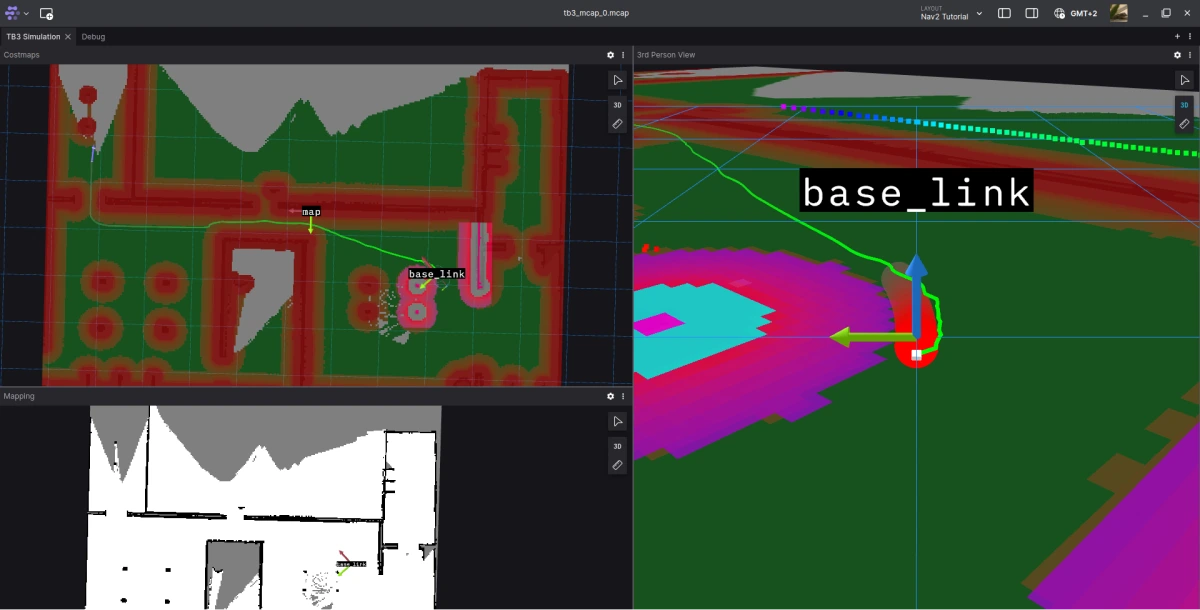The image size is (1200, 610).
Task: Click the user profile avatar picture
Action: point(1118,13)
